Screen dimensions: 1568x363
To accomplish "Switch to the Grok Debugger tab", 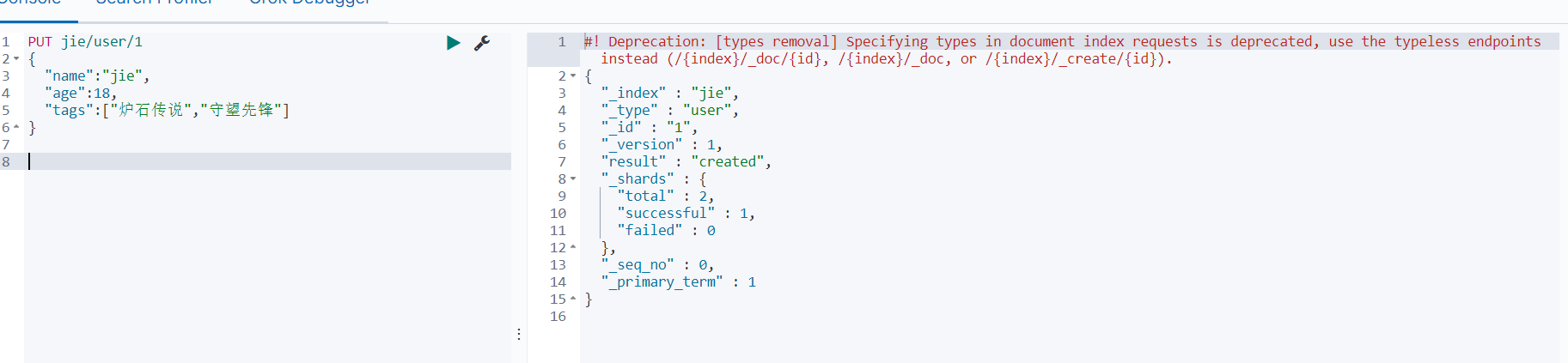I will pos(310,3).
